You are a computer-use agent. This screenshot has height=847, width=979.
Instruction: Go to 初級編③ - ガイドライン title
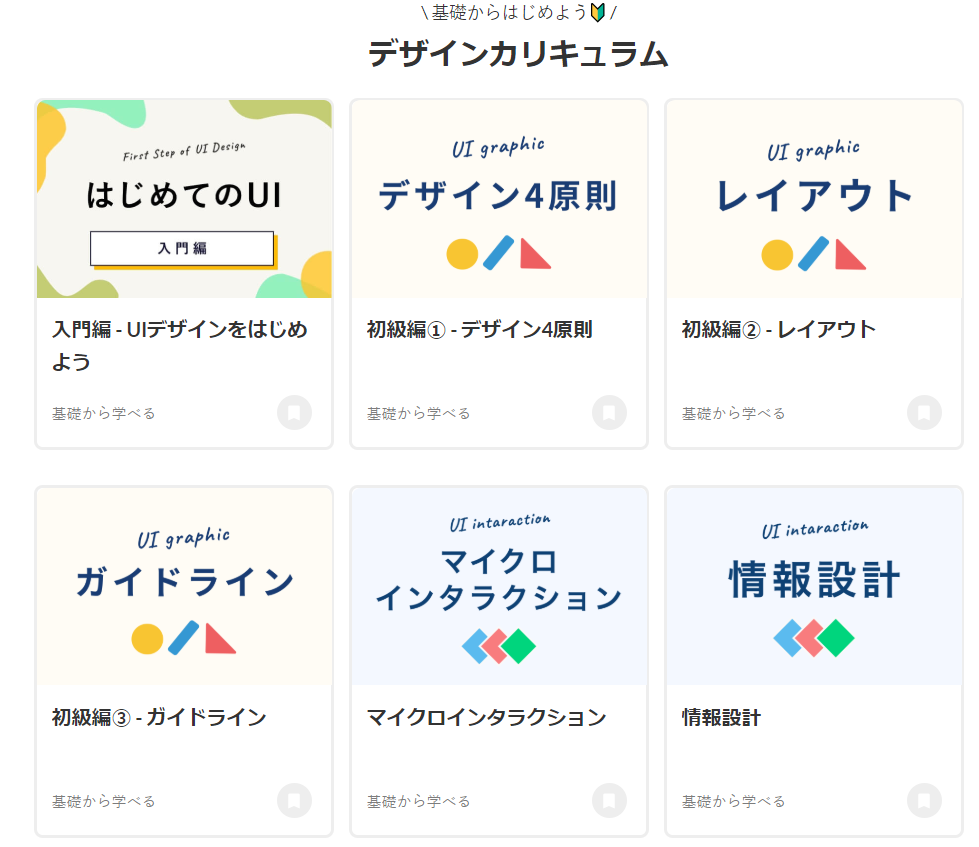click(159, 717)
